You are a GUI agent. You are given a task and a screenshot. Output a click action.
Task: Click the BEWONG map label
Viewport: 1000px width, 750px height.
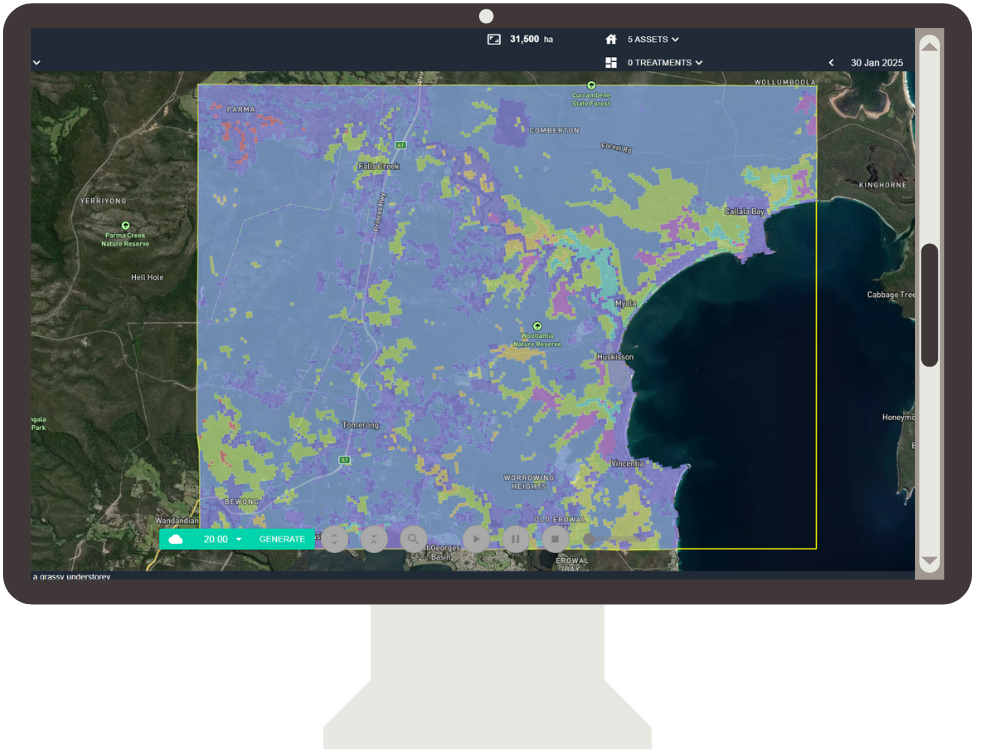pyautogui.click(x=242, y=502)
